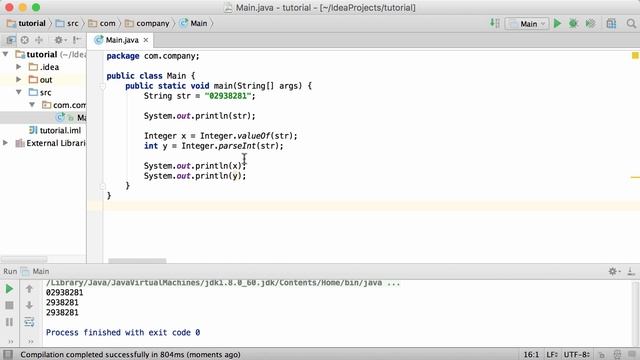Screen dimensions: 640x360
Task: Click the Make Project build icon
Action: tap(494, 23)
